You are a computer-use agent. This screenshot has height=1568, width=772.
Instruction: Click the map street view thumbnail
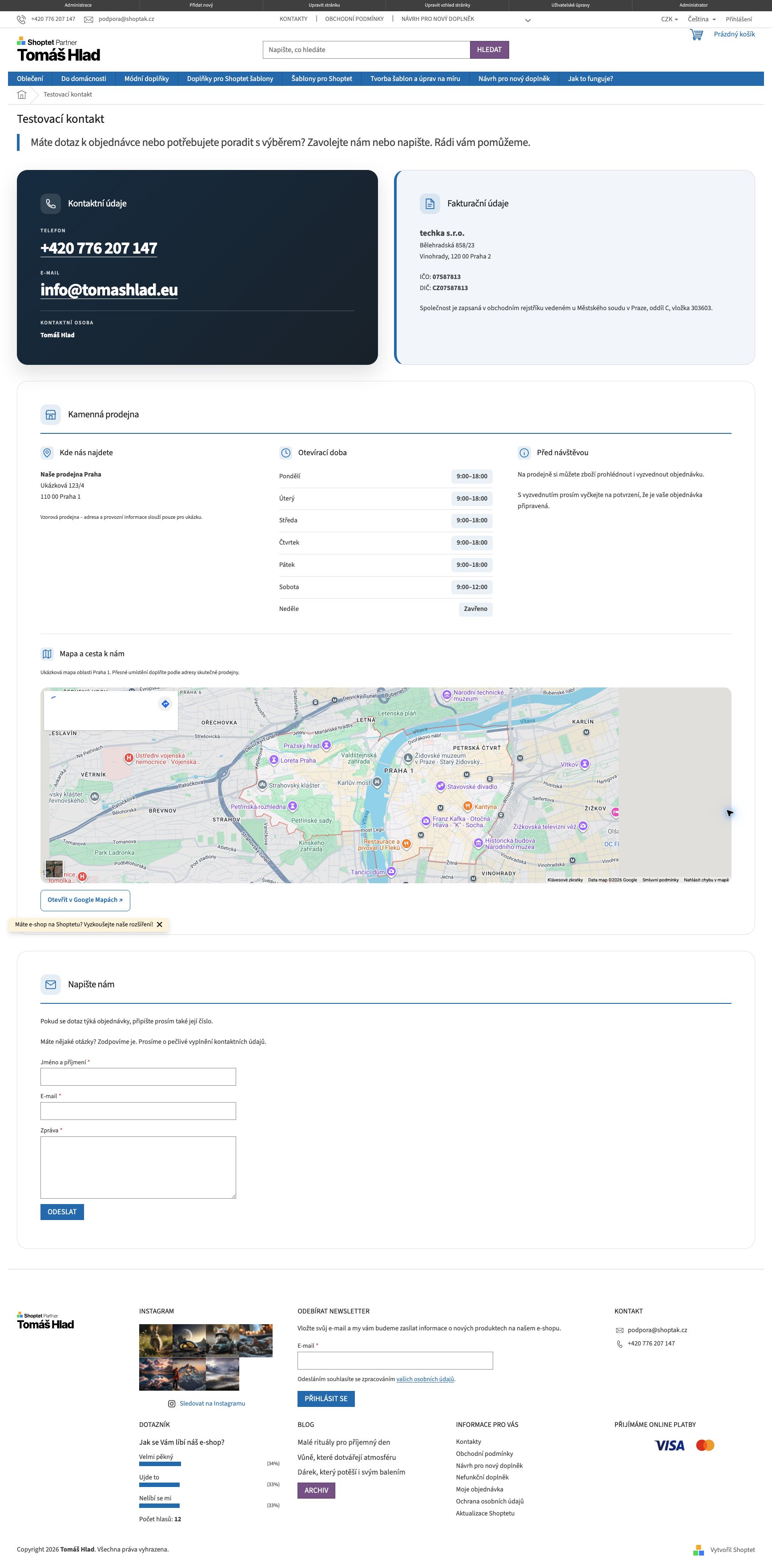click(x=54, y=868)
